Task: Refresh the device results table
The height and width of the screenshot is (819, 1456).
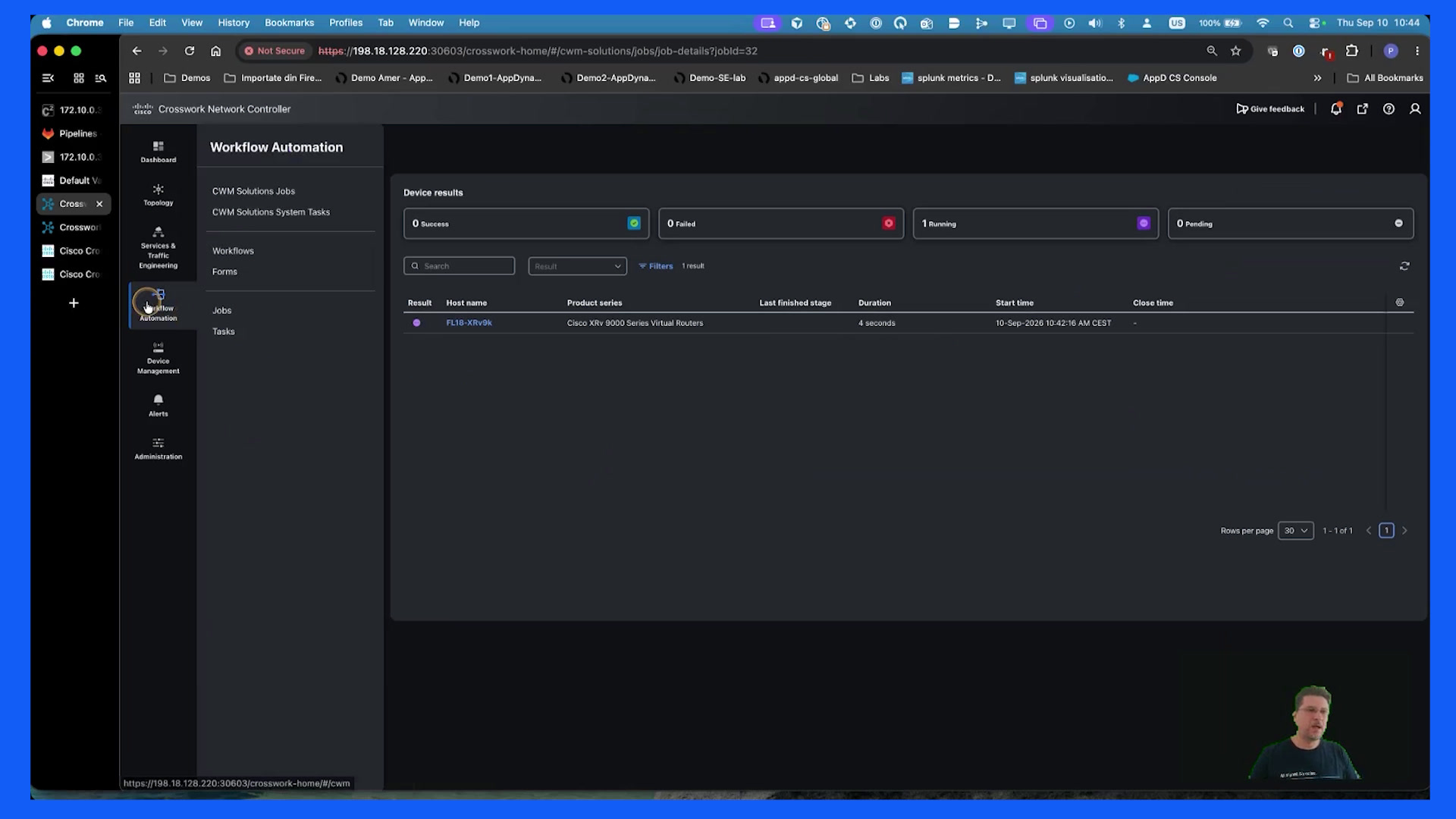Action: click(1404, 266)
